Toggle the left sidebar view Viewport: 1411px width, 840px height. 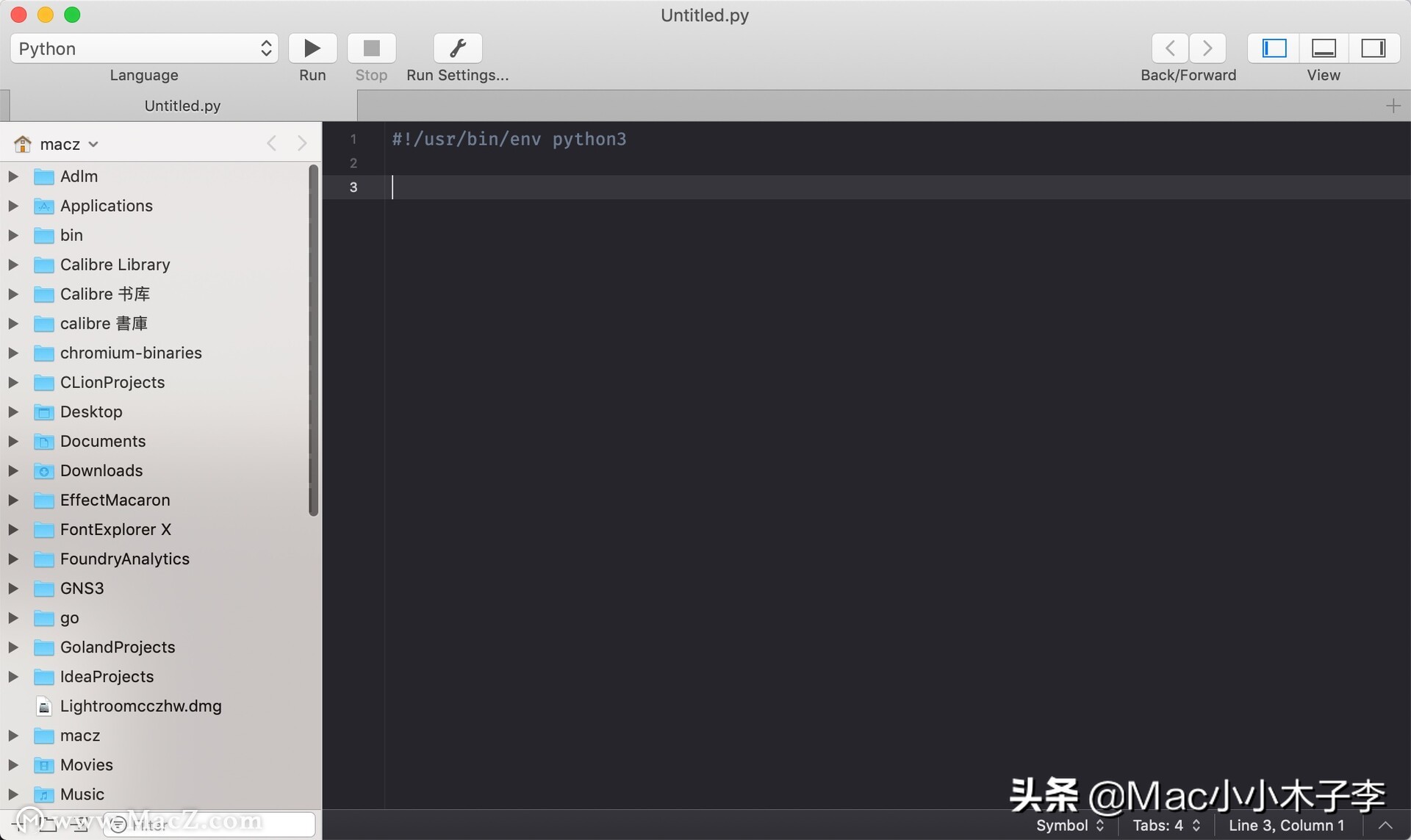click(x=1274, y=49)
